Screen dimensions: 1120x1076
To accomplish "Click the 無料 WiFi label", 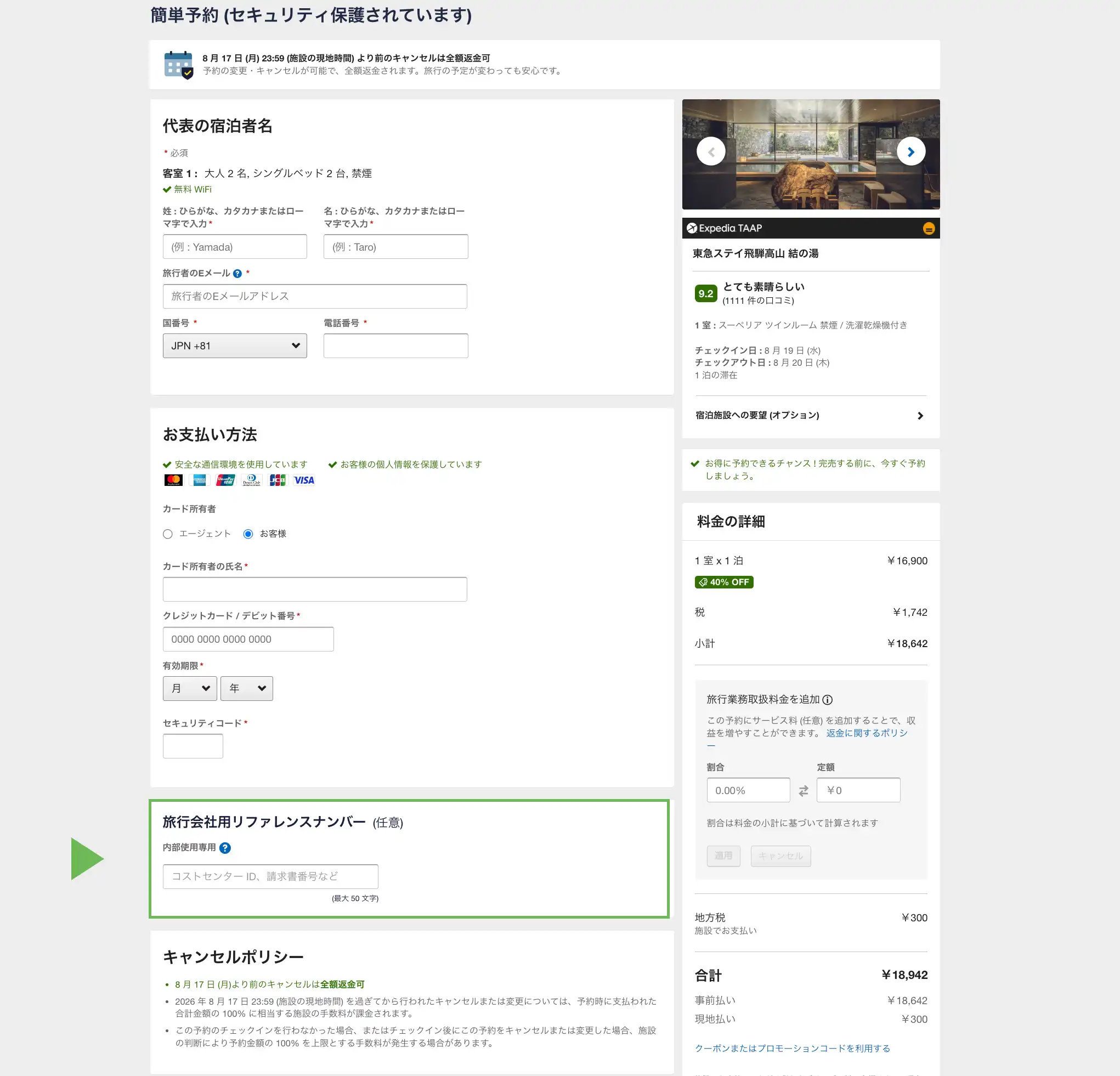I will pyautogui.click(x=193, y=189).
